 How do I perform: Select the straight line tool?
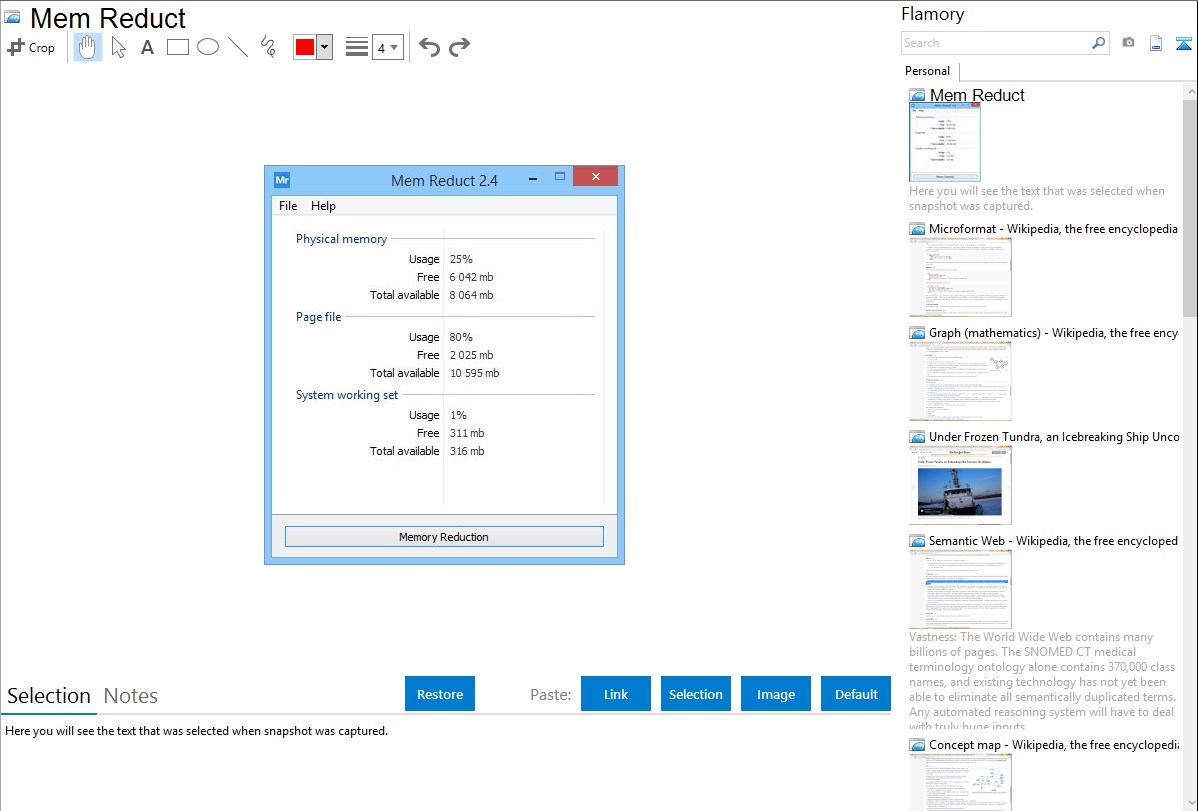click(238, 47)
